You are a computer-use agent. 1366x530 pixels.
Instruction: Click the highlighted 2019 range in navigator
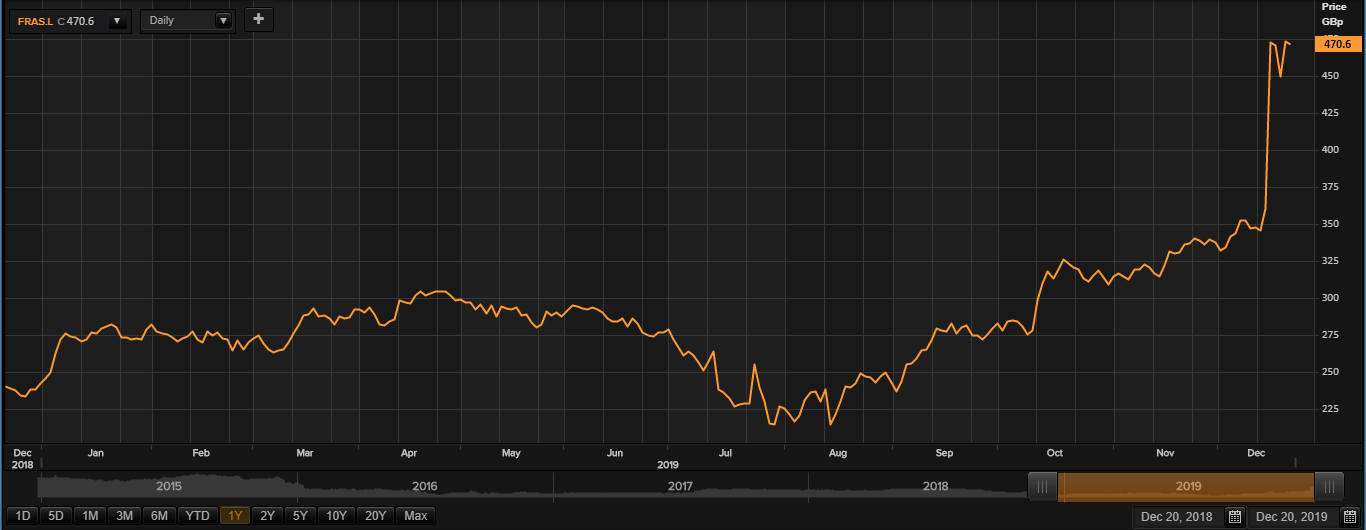[x=1186, y=487]
